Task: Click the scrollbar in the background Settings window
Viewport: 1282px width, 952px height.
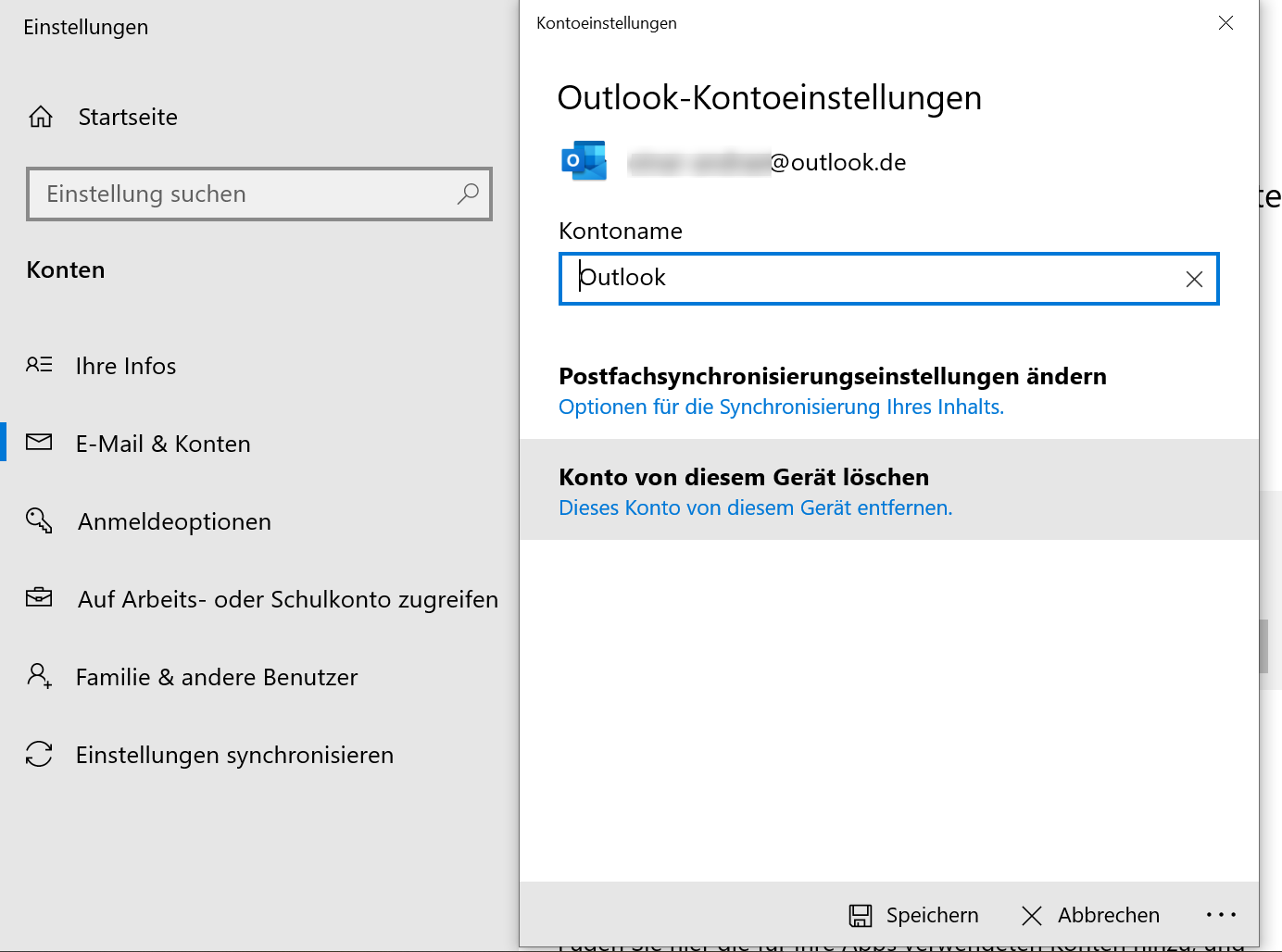Action: pos(1263,646)
